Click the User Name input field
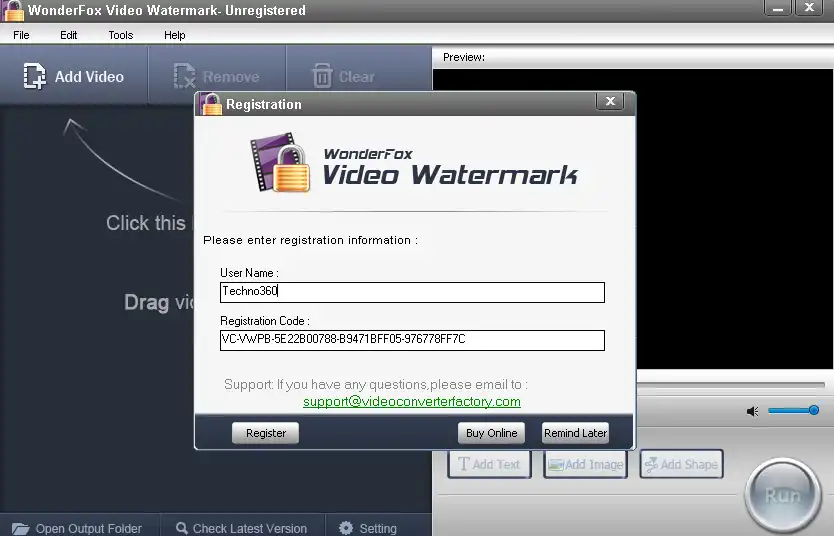The image size is (834, 536). coord(412,292)
